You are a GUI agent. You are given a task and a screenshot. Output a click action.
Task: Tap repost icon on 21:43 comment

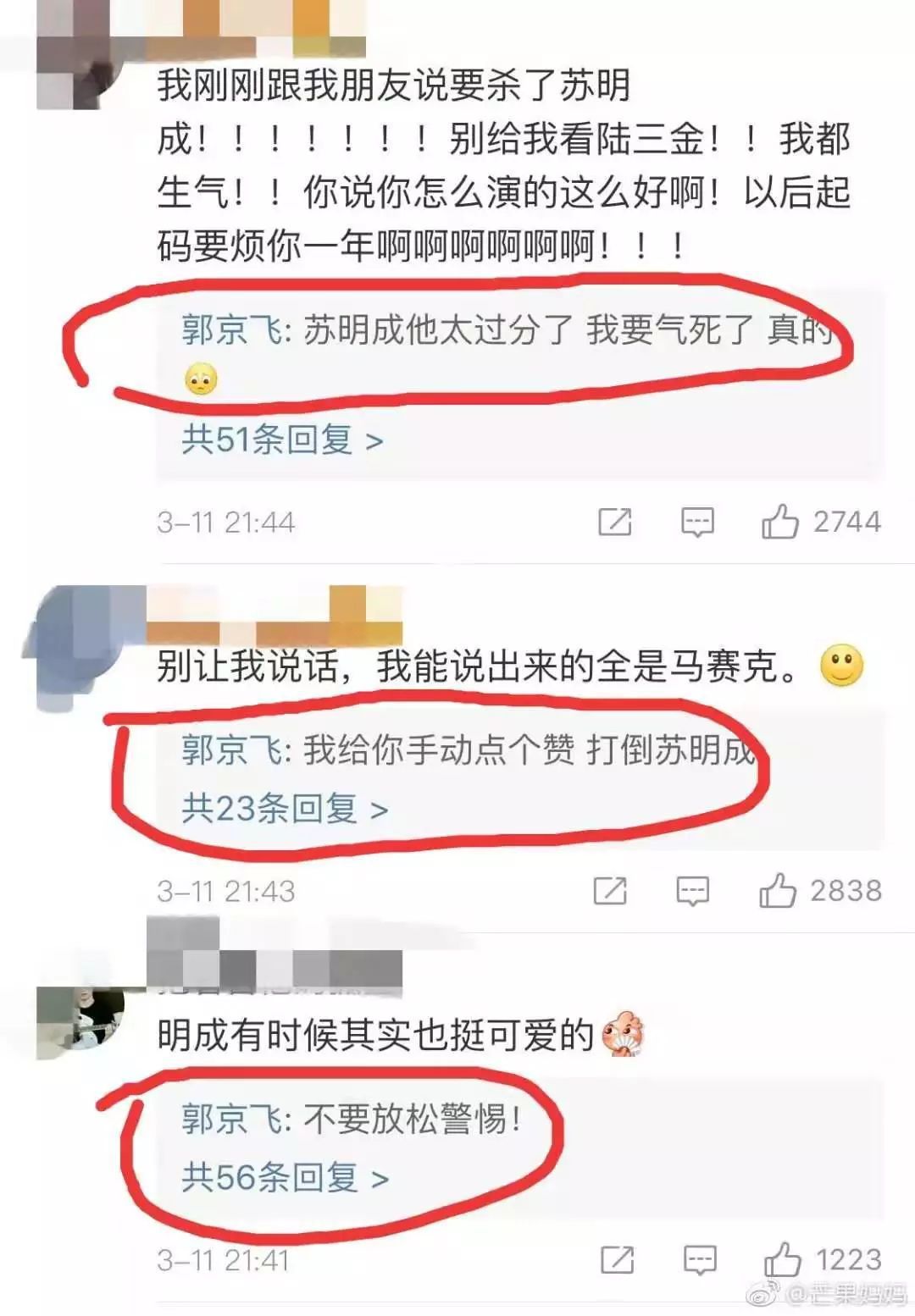[x=611, y=891]
